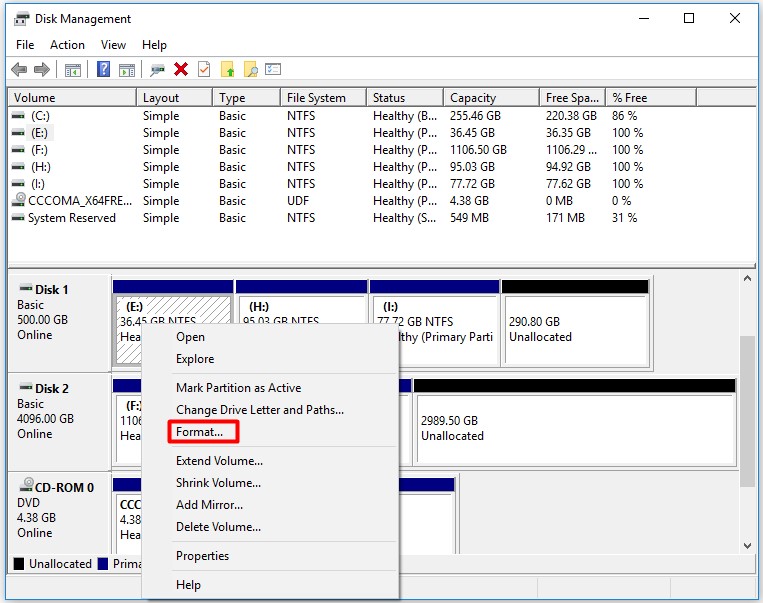The image size is (763, 603).
Task: Open the blue Help toolbar icon
Action: pos(103,69)
